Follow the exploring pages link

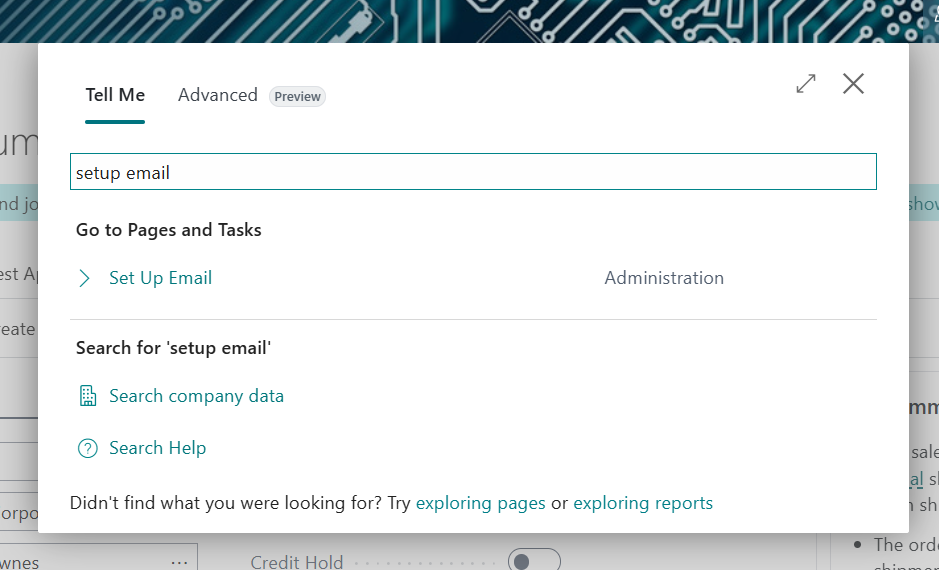point(481,503)
